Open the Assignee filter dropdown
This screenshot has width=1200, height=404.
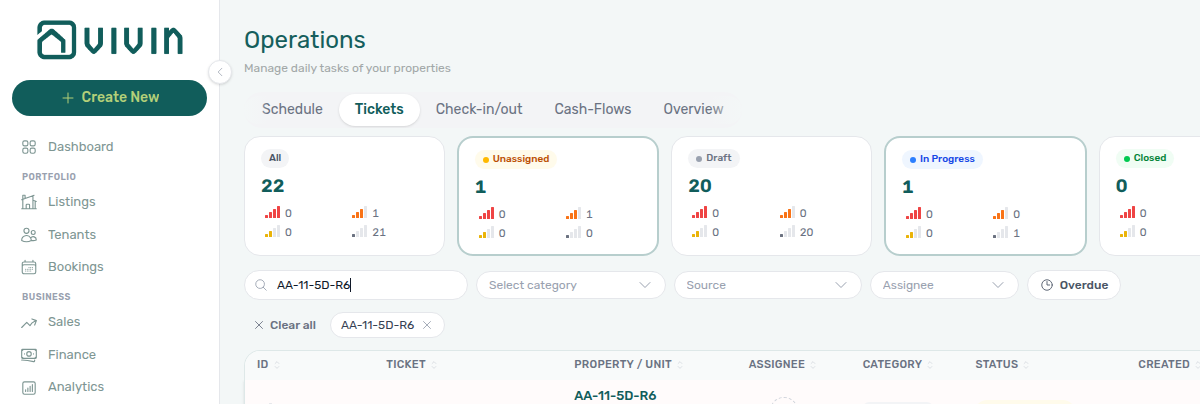pos(944,285)
